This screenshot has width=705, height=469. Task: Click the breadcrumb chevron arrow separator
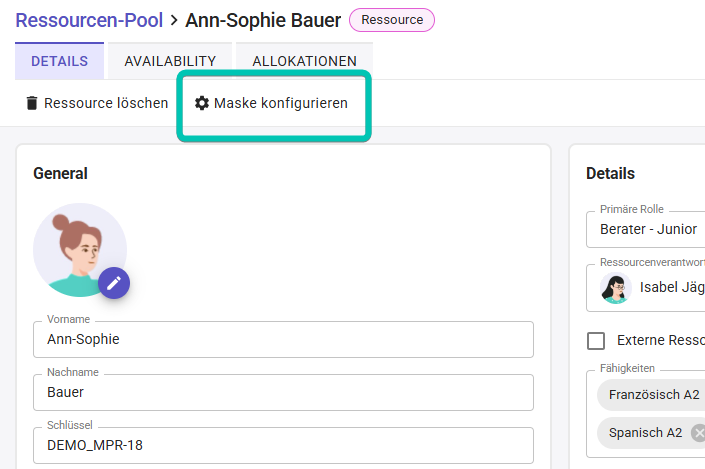click(174, 20)
